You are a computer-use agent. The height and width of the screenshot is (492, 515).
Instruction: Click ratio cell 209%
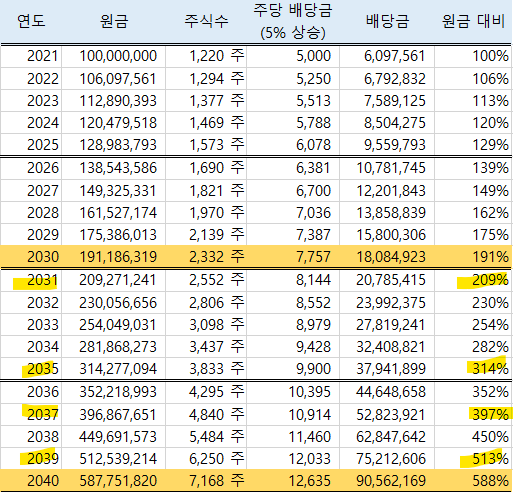(491, 280)
